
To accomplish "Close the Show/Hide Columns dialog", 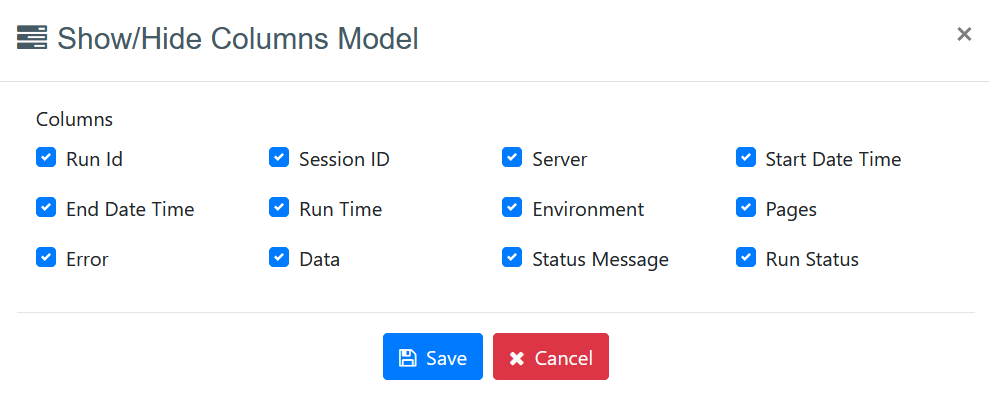I will coord(964,34).
